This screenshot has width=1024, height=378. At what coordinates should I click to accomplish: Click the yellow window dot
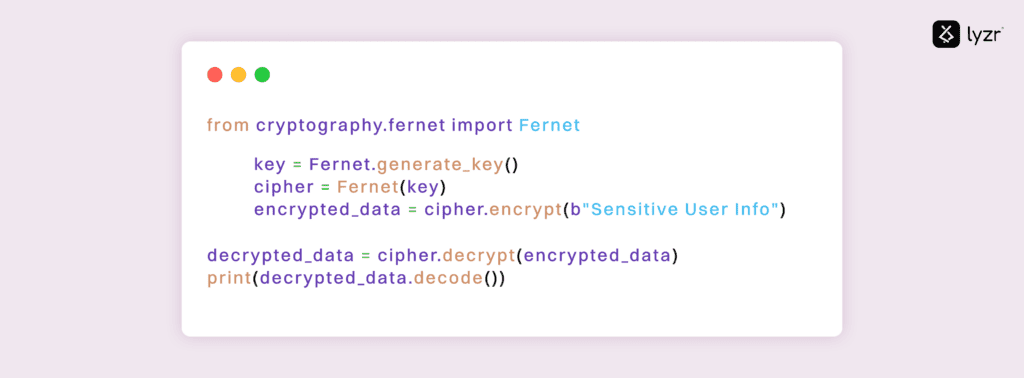point(238,74)
